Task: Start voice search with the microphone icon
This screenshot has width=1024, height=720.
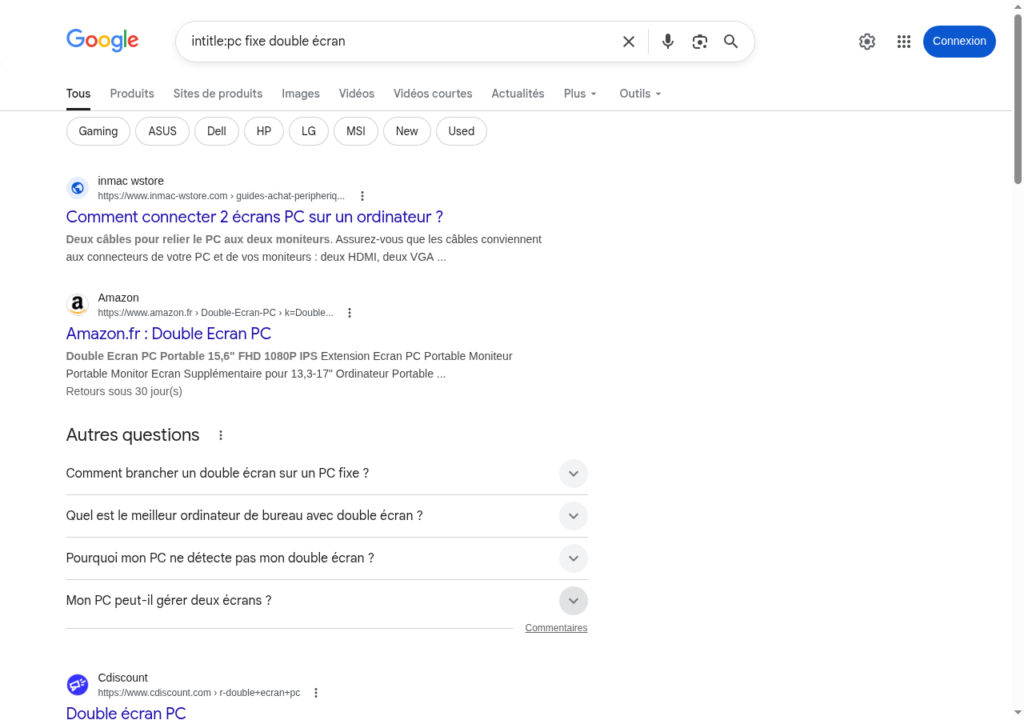Action: click(x=668, y=41)
